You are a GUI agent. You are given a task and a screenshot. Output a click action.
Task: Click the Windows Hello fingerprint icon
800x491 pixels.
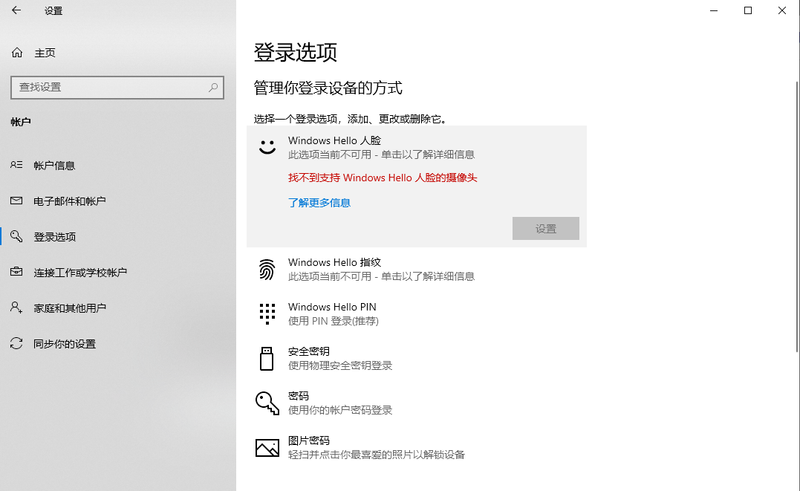266,269
